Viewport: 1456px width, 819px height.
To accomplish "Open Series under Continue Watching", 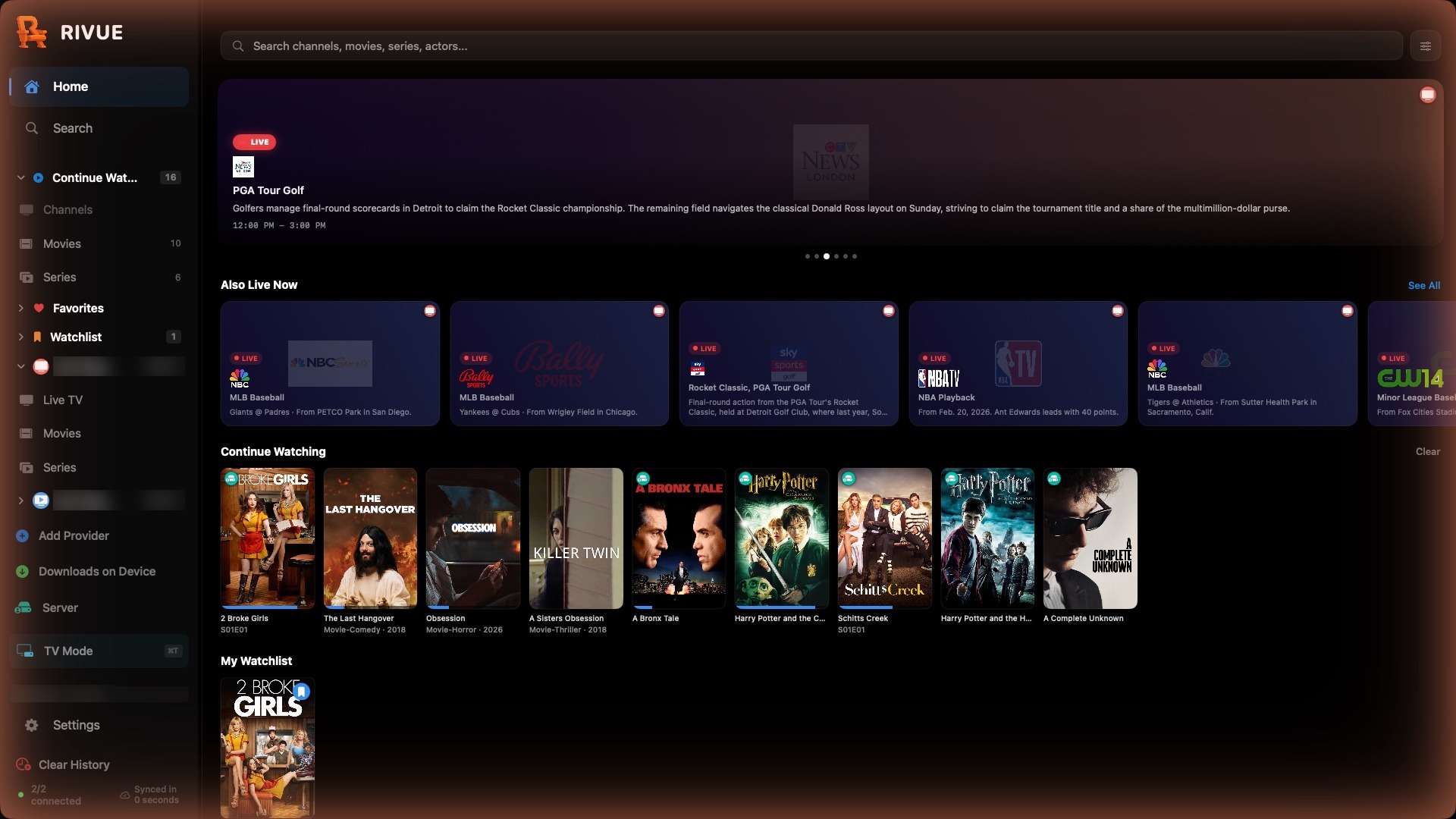I will pyautogui.click(x=99, y=277).
